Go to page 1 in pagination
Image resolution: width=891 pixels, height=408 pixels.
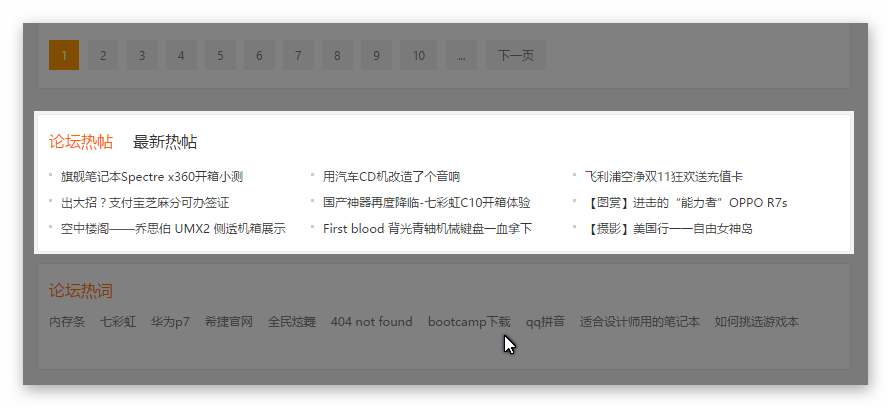click(64, 55)
